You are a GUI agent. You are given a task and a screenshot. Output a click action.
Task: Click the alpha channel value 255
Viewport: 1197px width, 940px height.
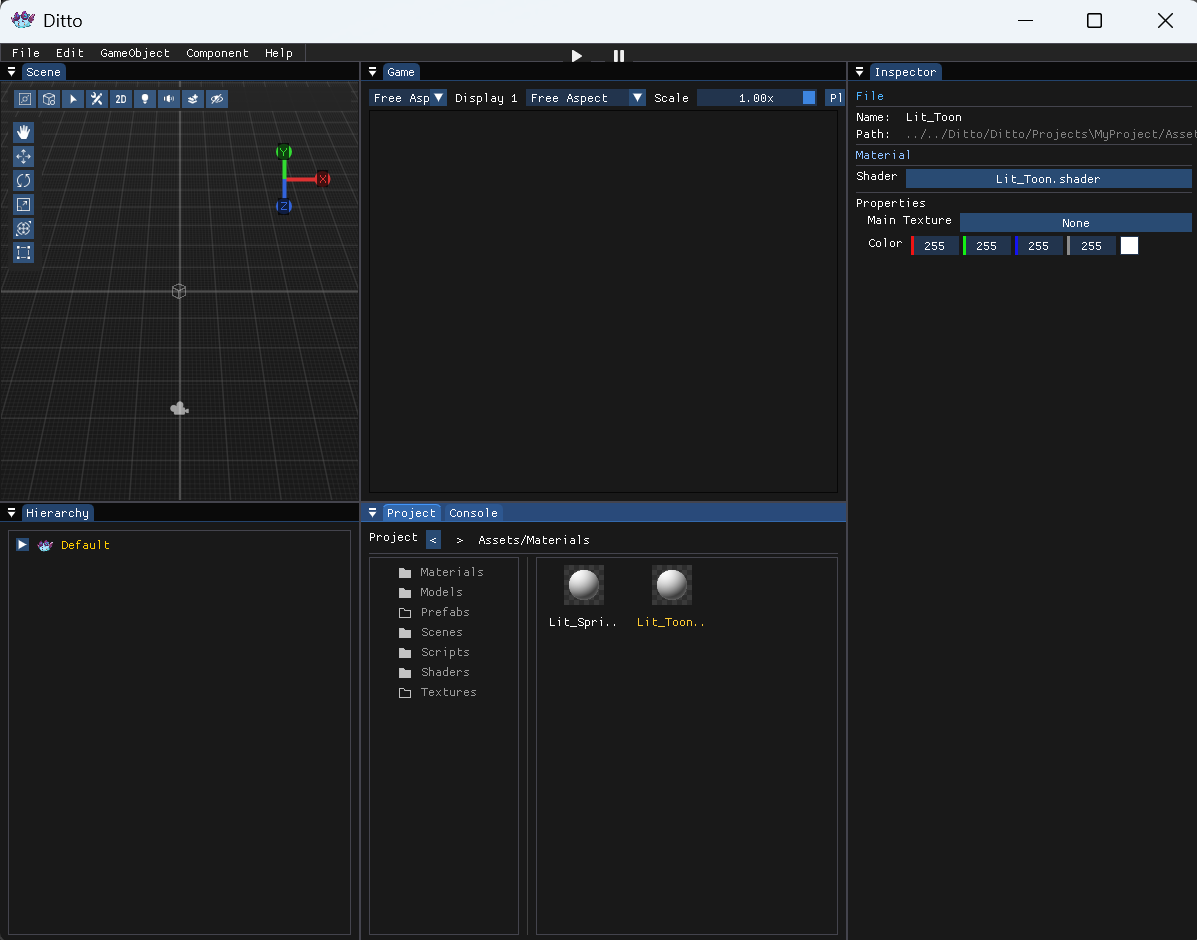coord(1091,246)
